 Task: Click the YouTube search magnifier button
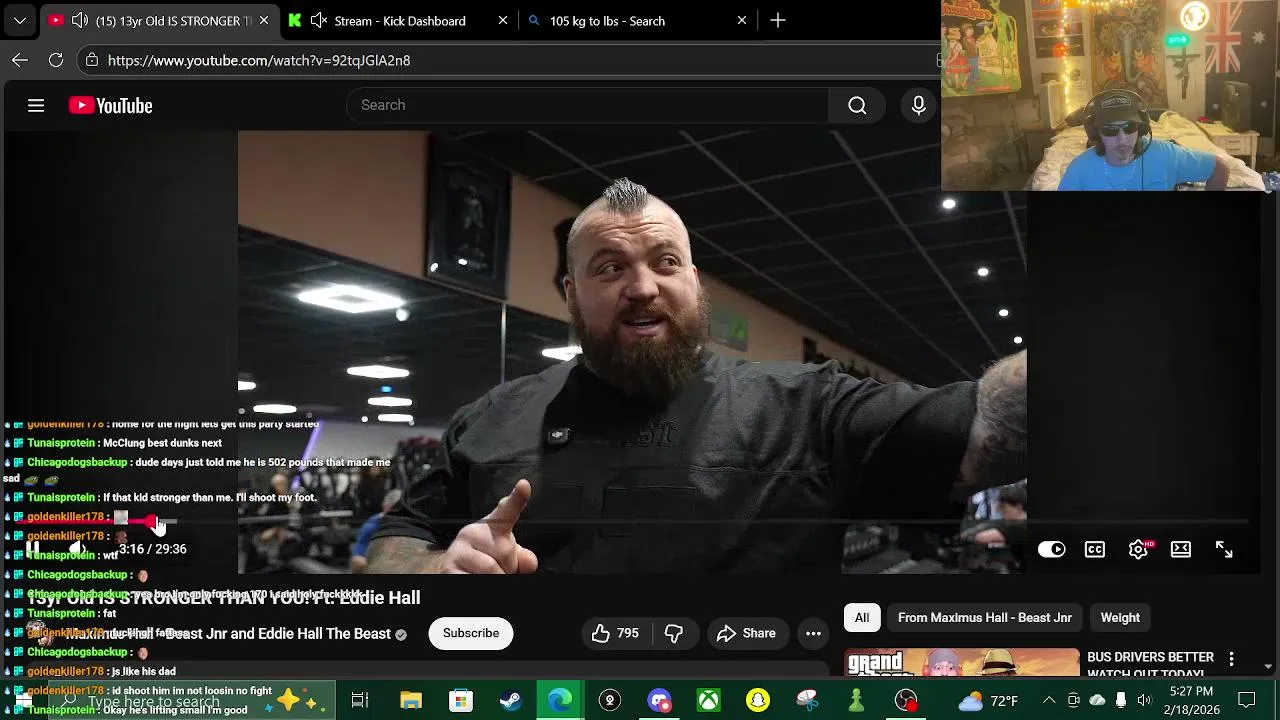click(x=857, y=105)
